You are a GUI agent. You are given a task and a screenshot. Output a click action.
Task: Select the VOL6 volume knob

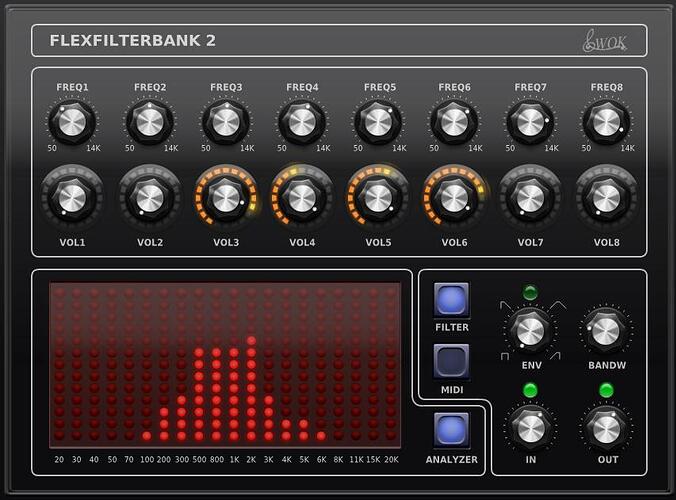pos(454,198)
